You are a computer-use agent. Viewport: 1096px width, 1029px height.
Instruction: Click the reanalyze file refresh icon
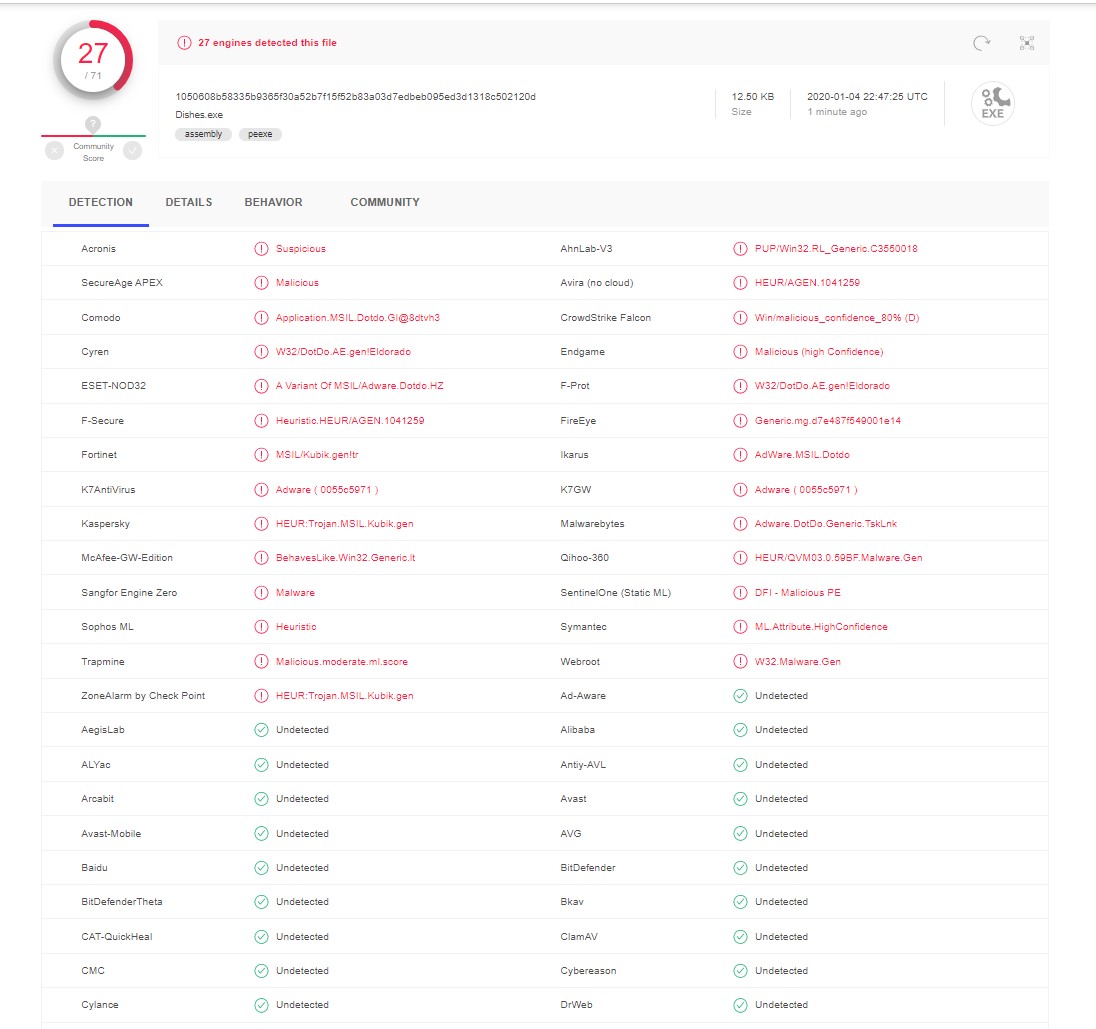pyautogui.click(x=981, y=43)
